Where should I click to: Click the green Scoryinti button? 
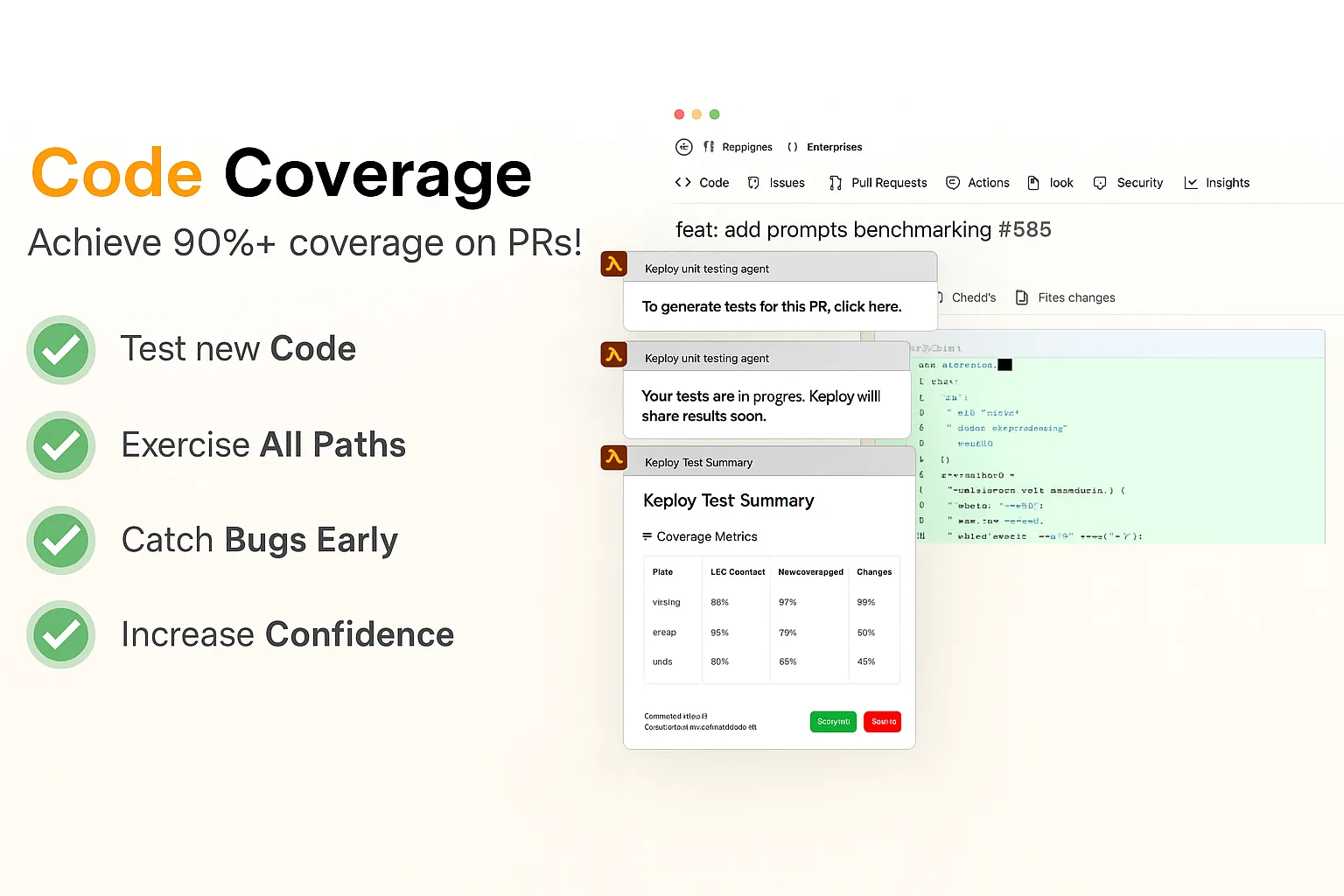click(833, 722)
